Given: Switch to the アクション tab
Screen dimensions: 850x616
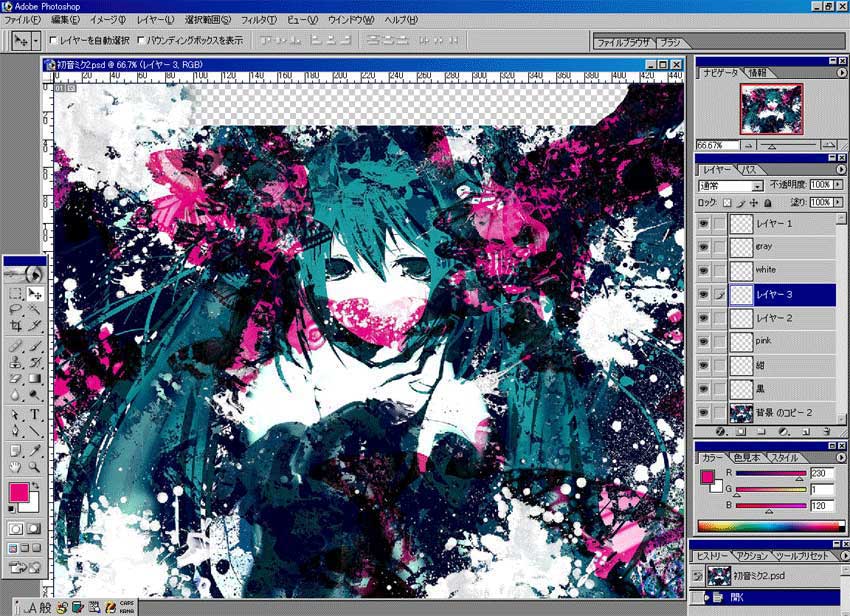Looking at the screenshot, I should tap(752, 556).
